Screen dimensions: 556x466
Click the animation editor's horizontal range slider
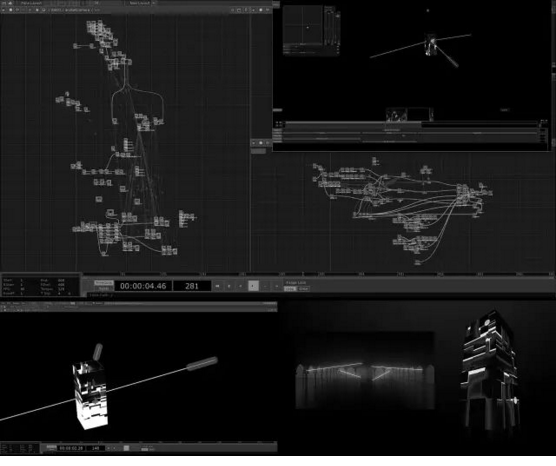point(411,123)
